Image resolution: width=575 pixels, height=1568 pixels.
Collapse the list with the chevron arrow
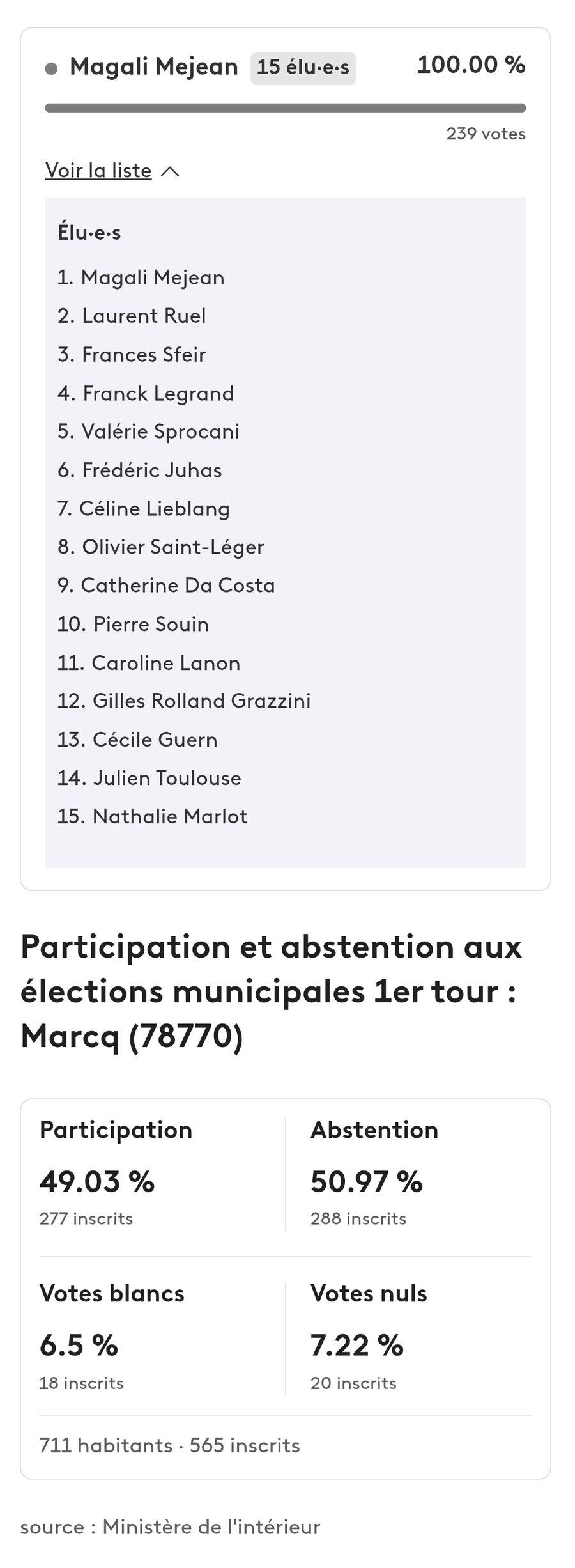(170, 171)
